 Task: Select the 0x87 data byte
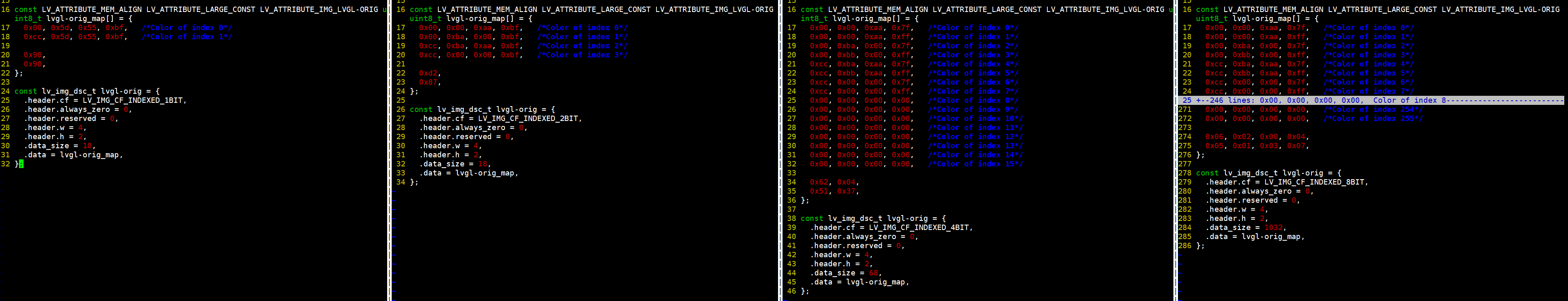pyautogui.click(x=428, y=82)
